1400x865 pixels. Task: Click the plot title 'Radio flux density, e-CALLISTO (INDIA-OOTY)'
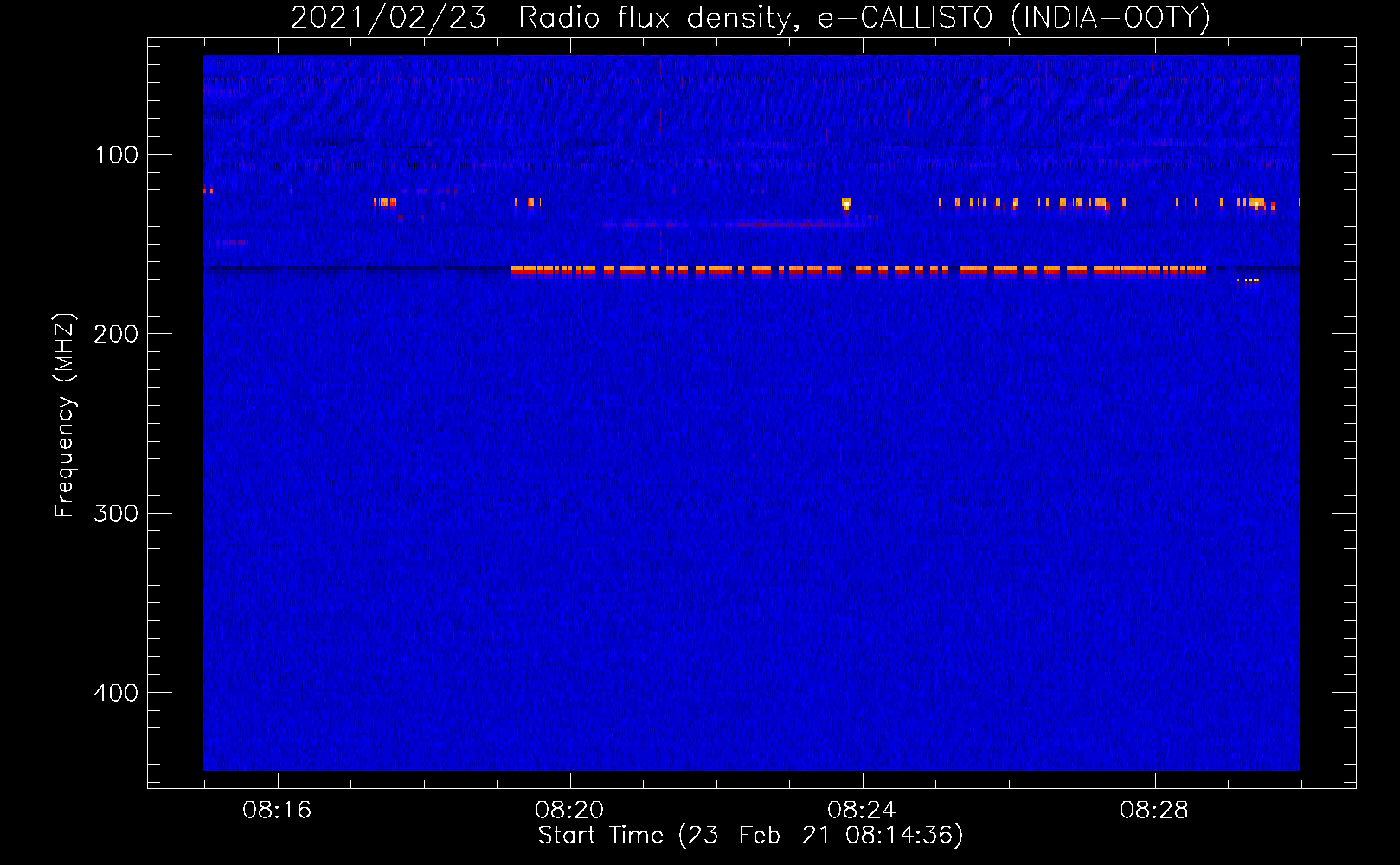(864, 17)
